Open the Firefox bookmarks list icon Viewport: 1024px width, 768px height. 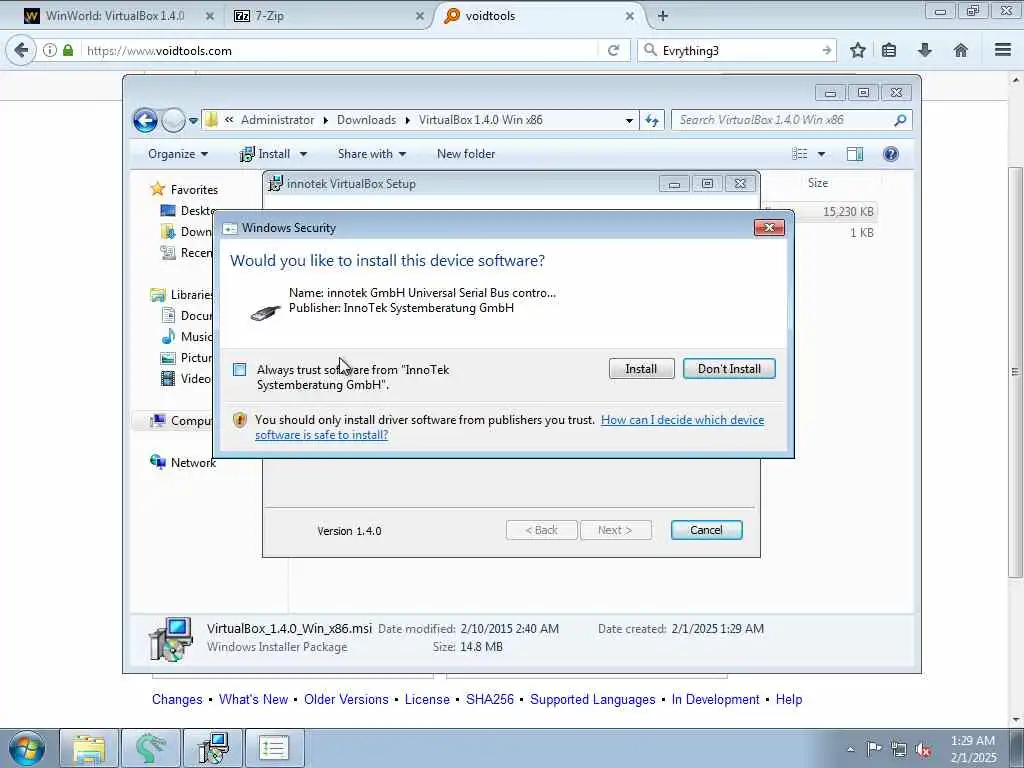coord(889,50)
